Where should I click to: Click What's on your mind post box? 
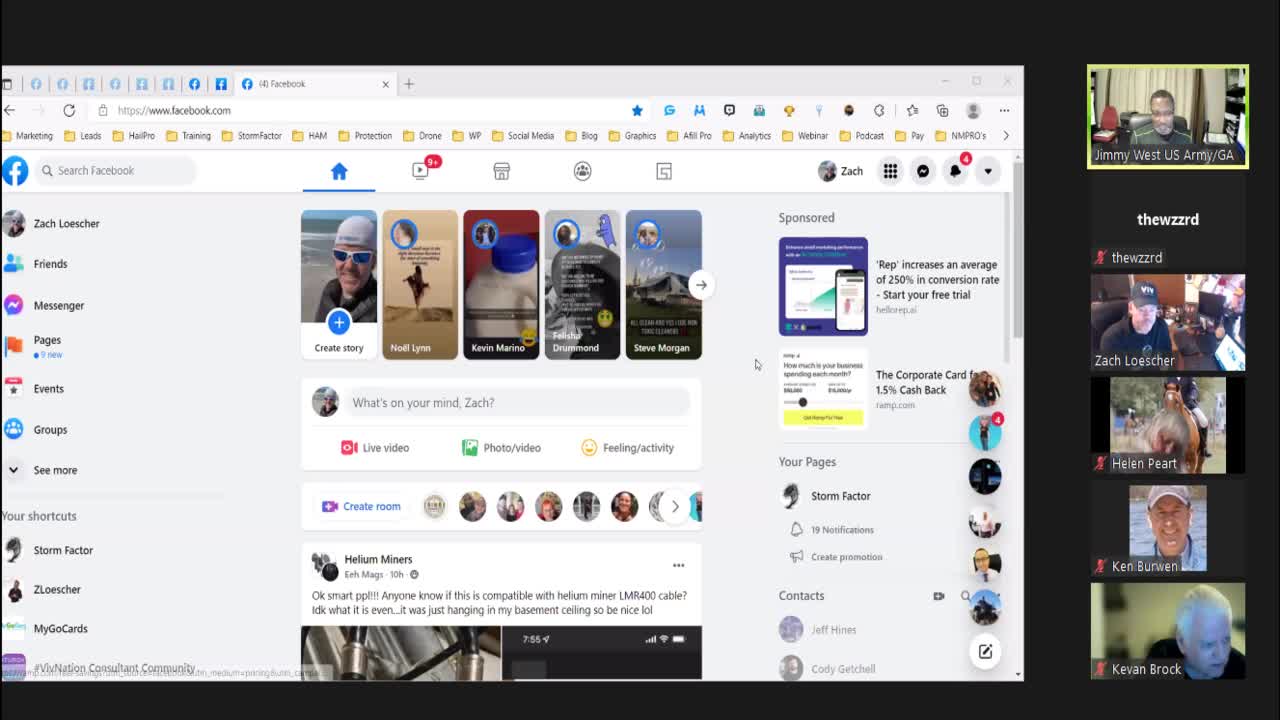pyautogui.click(x=518, y=402)
